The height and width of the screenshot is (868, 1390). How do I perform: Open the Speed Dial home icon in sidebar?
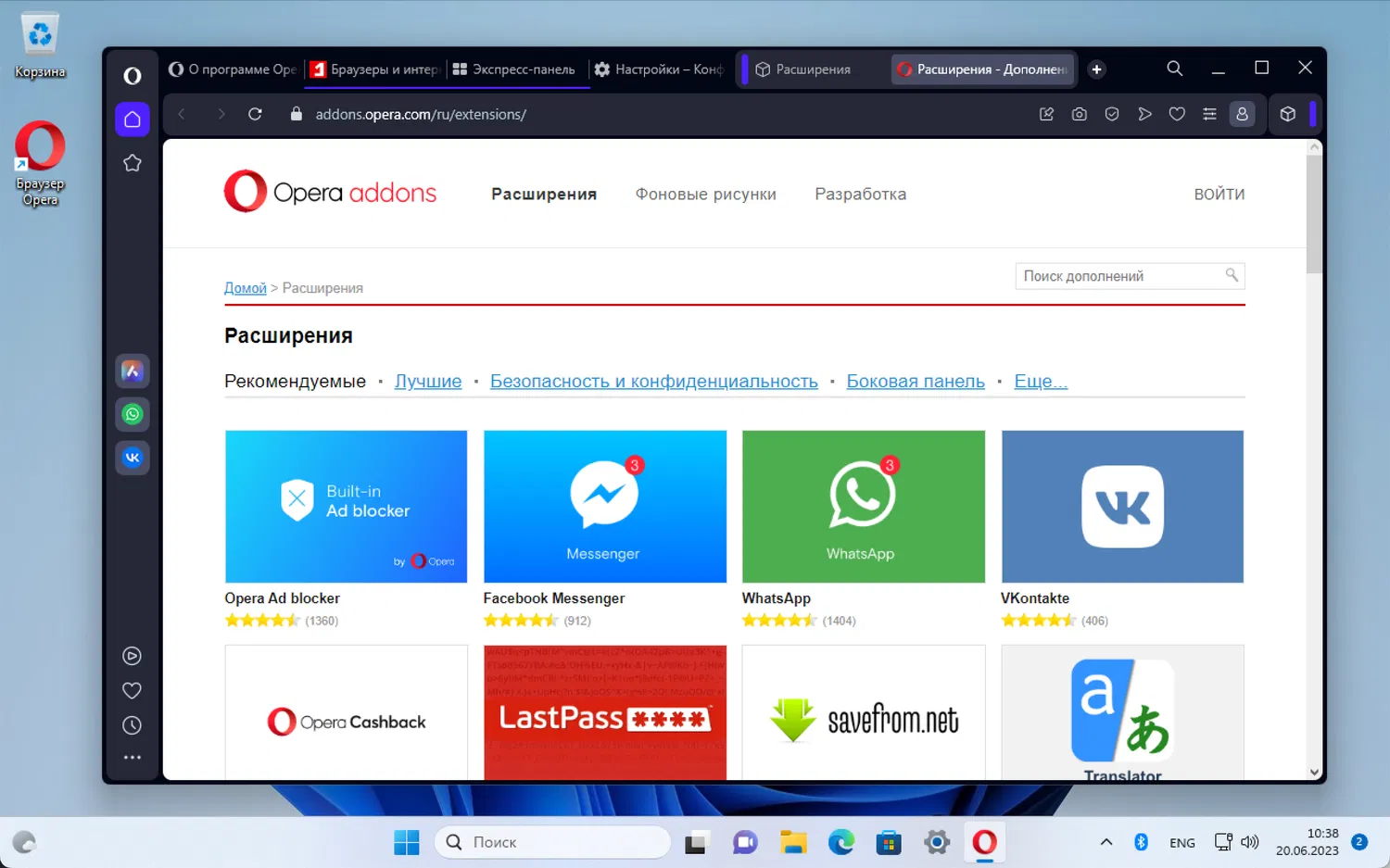coord(133,120)
